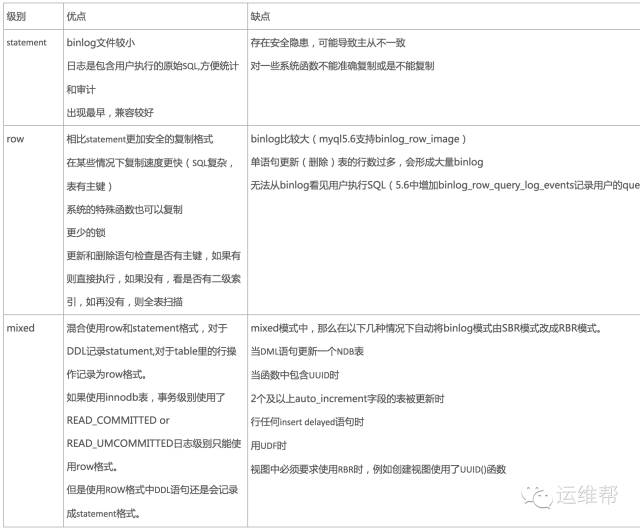Click the auto_increment字段 line
This screenshot has width=640, height=528.
tap(347, 398)
